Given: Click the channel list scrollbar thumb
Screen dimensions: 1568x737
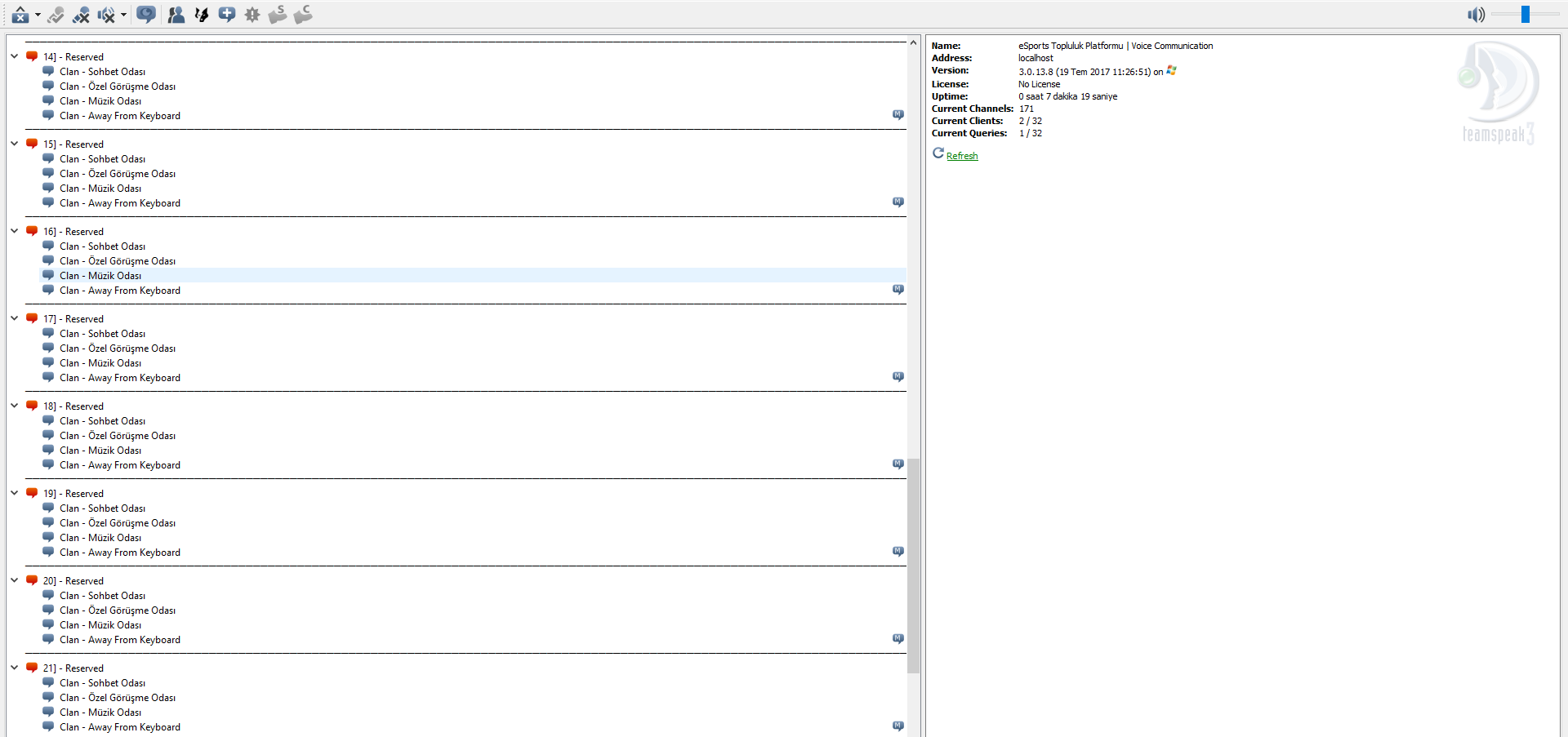Looking at the screenshot, I should tap(913, 566).
